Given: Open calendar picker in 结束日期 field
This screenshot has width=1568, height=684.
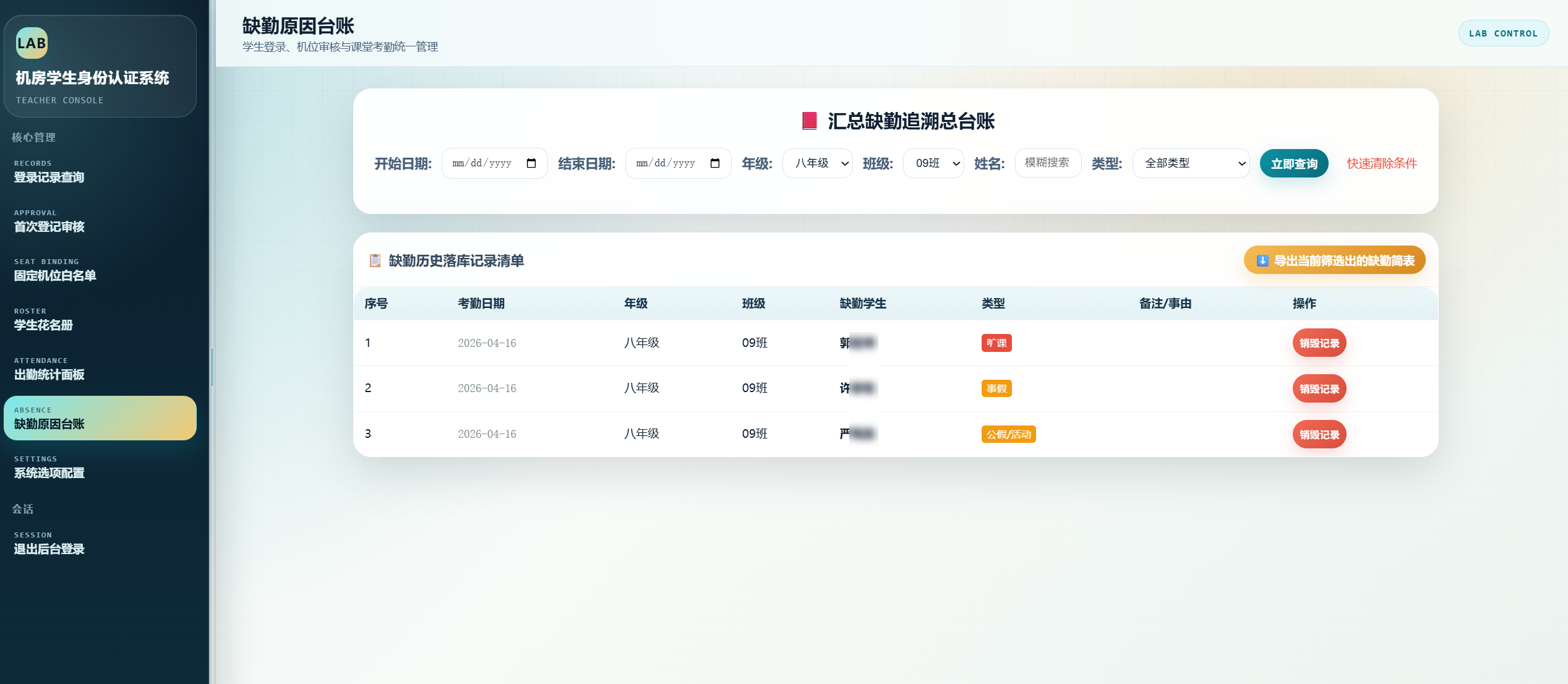Looking at the screenshot, I should pos(714,163).
